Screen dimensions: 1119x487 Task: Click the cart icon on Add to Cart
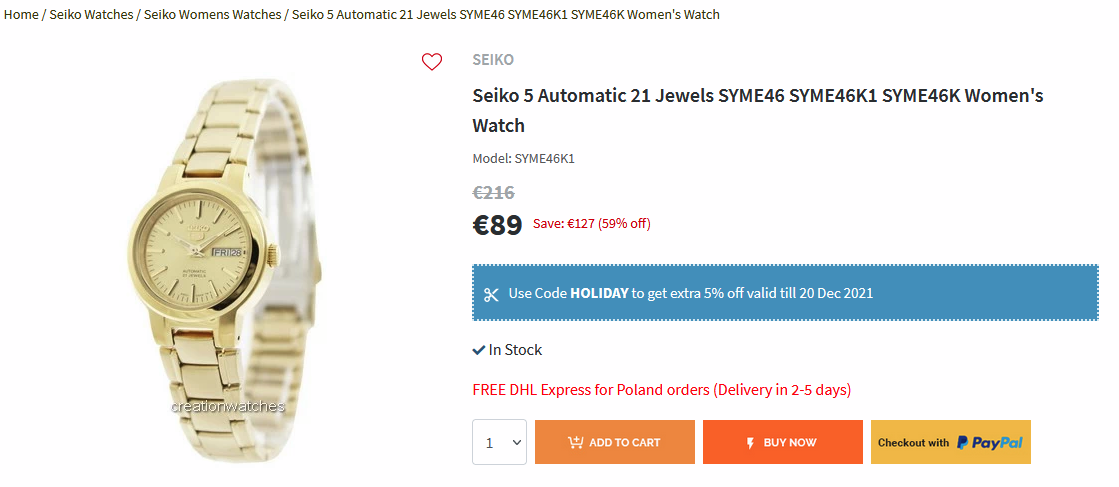pos(575,443)
